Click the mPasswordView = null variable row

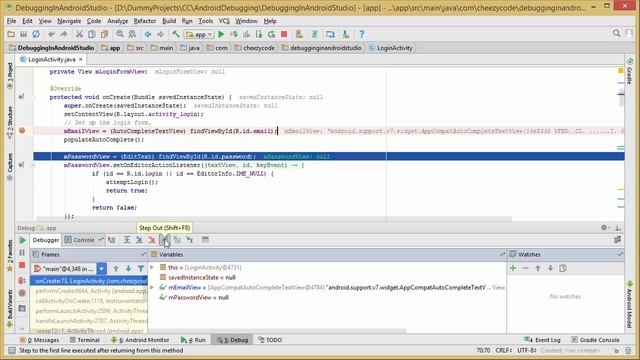pos(327,298)
